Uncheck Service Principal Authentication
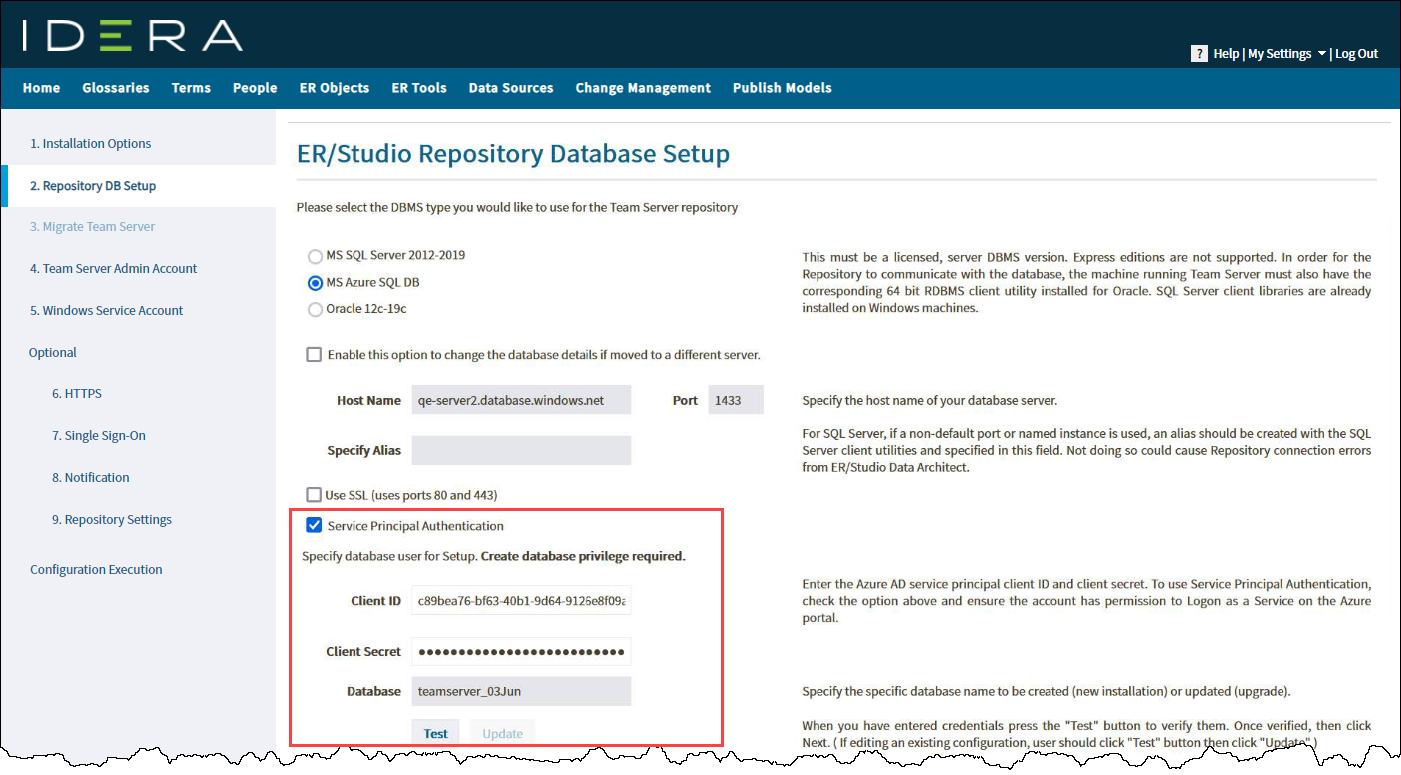The image size is (1401, 775). 314,526
